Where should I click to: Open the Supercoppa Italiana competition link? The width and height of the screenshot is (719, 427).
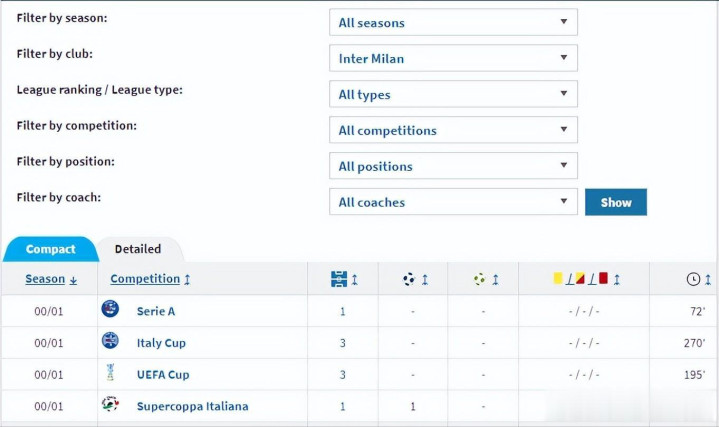(x=192, y=406)
